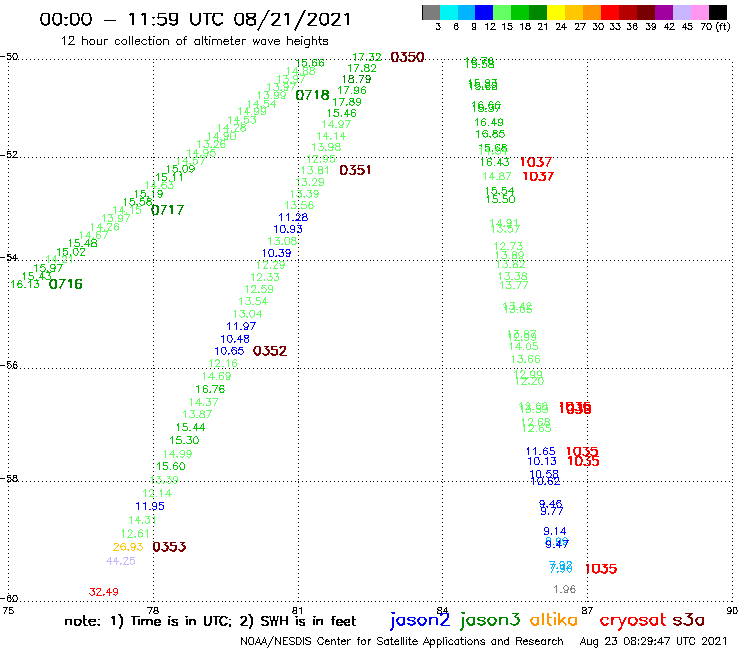Click the note about UTC time and SWH

210,621
